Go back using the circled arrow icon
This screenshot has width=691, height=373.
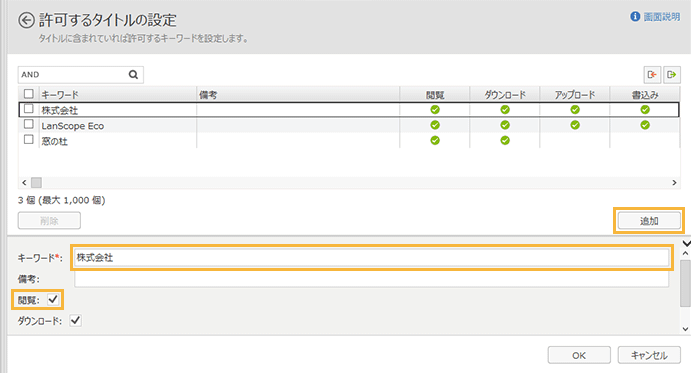pos(26,20)
